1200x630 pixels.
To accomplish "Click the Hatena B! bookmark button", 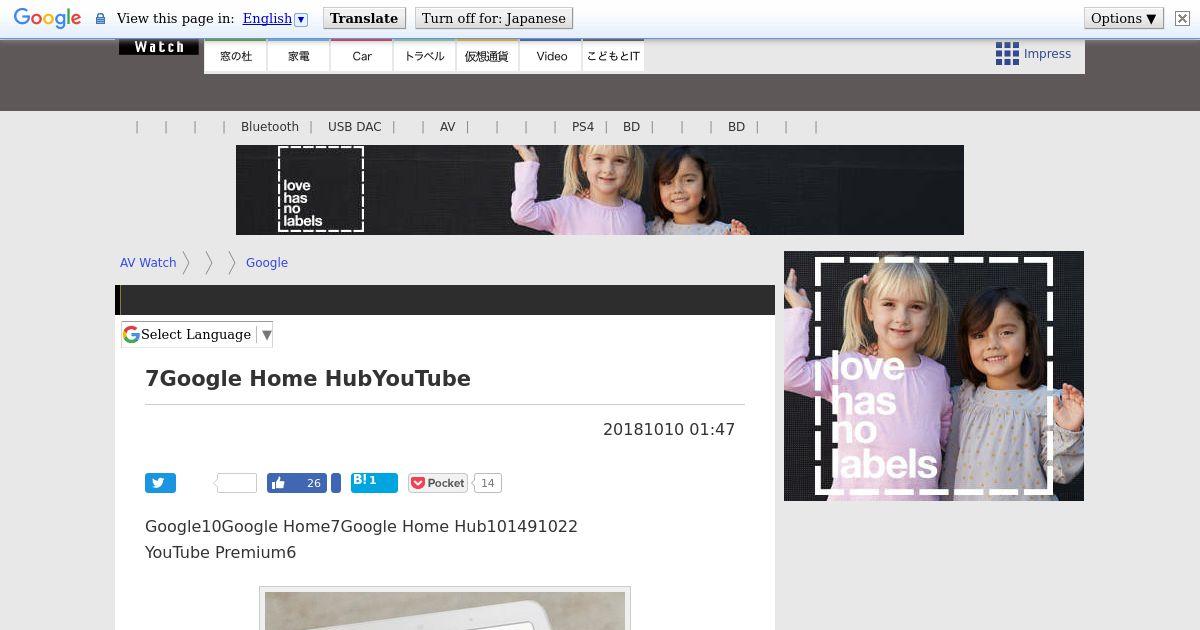I will click(x=375, y=483).
